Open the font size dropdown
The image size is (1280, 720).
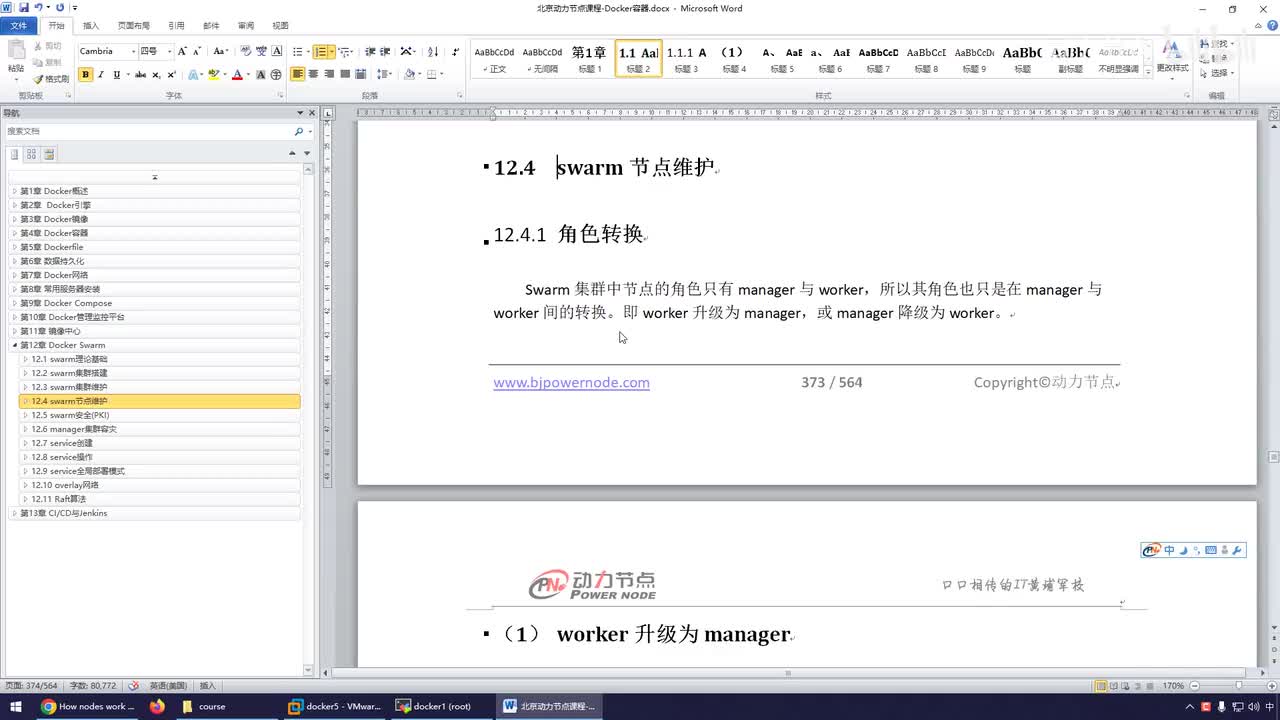[169, 51]
